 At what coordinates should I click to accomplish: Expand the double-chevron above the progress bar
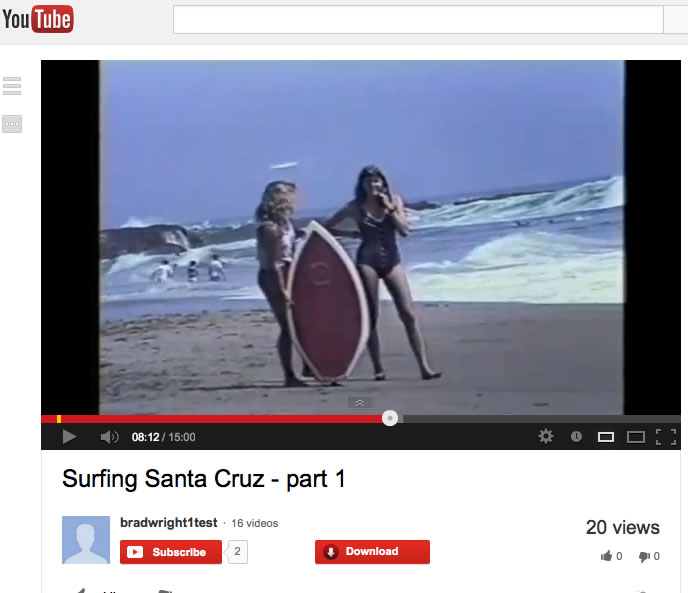click(x=360, y=403)
